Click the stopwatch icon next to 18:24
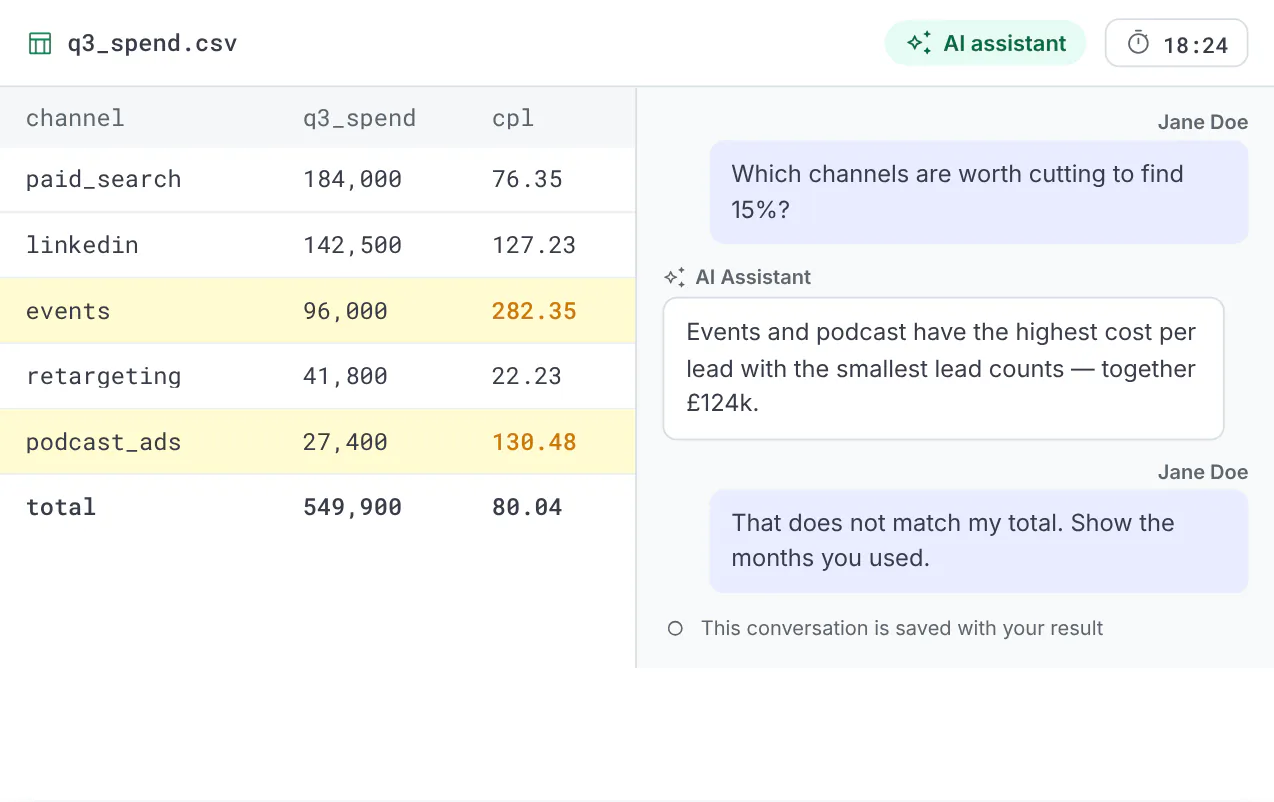Image resolution: width=1274 pixels, height=802 pixels. tap(1138, 43)
